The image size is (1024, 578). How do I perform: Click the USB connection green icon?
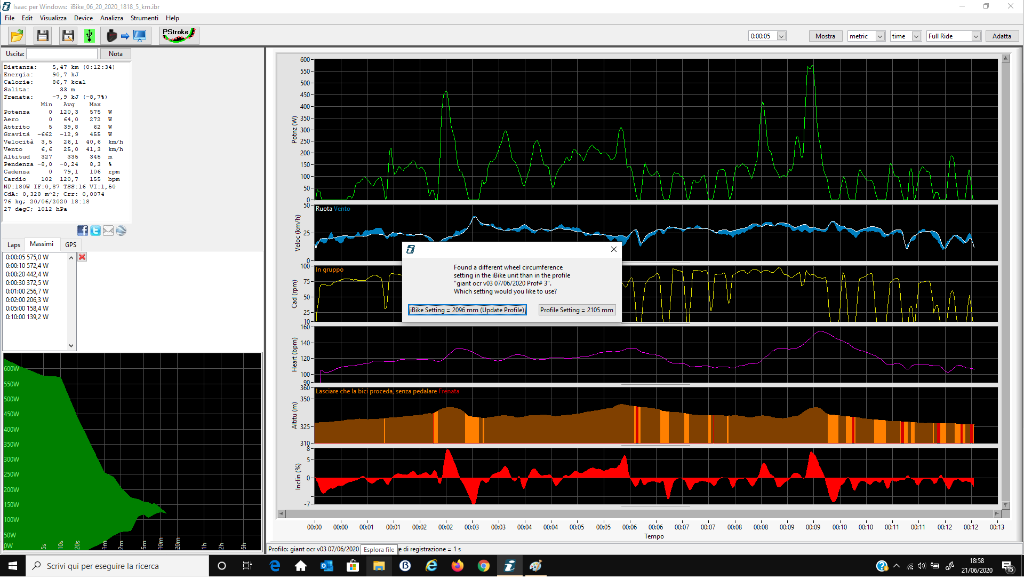tap(89, 36)
